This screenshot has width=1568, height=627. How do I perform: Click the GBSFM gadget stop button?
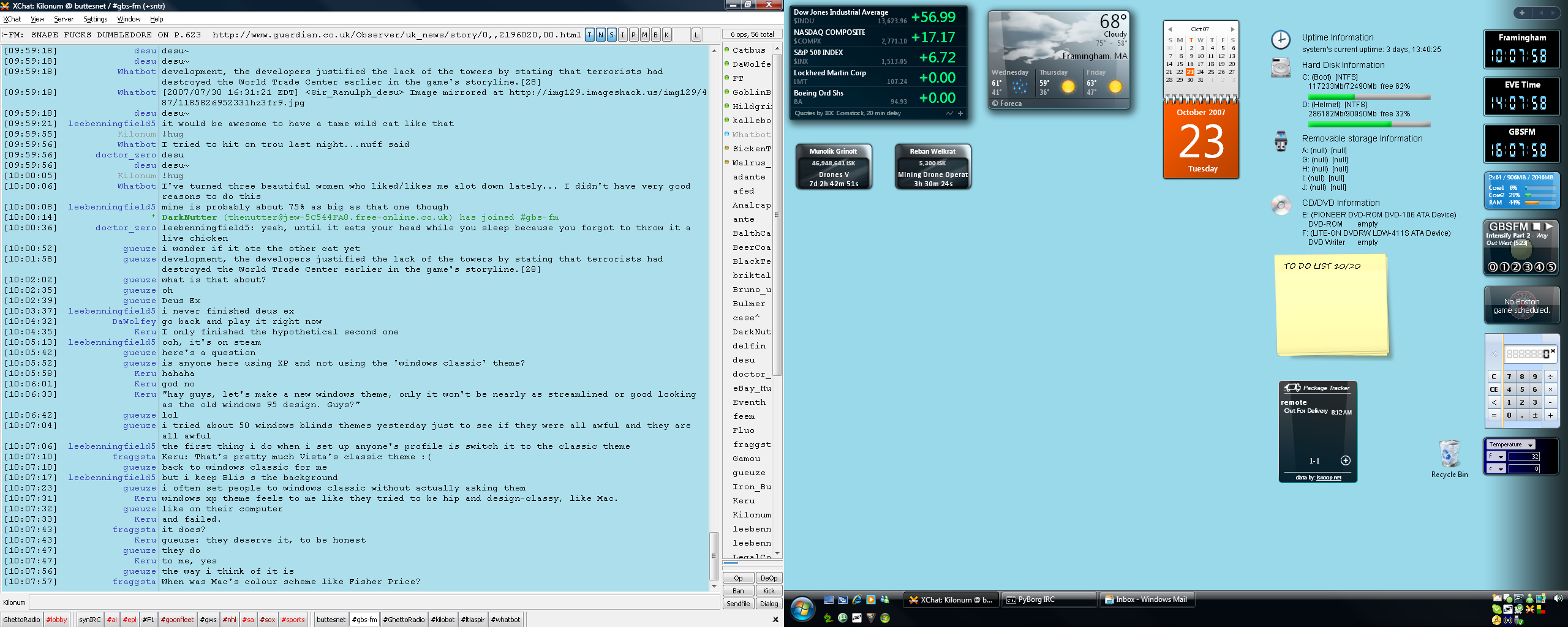point(1536,227)
